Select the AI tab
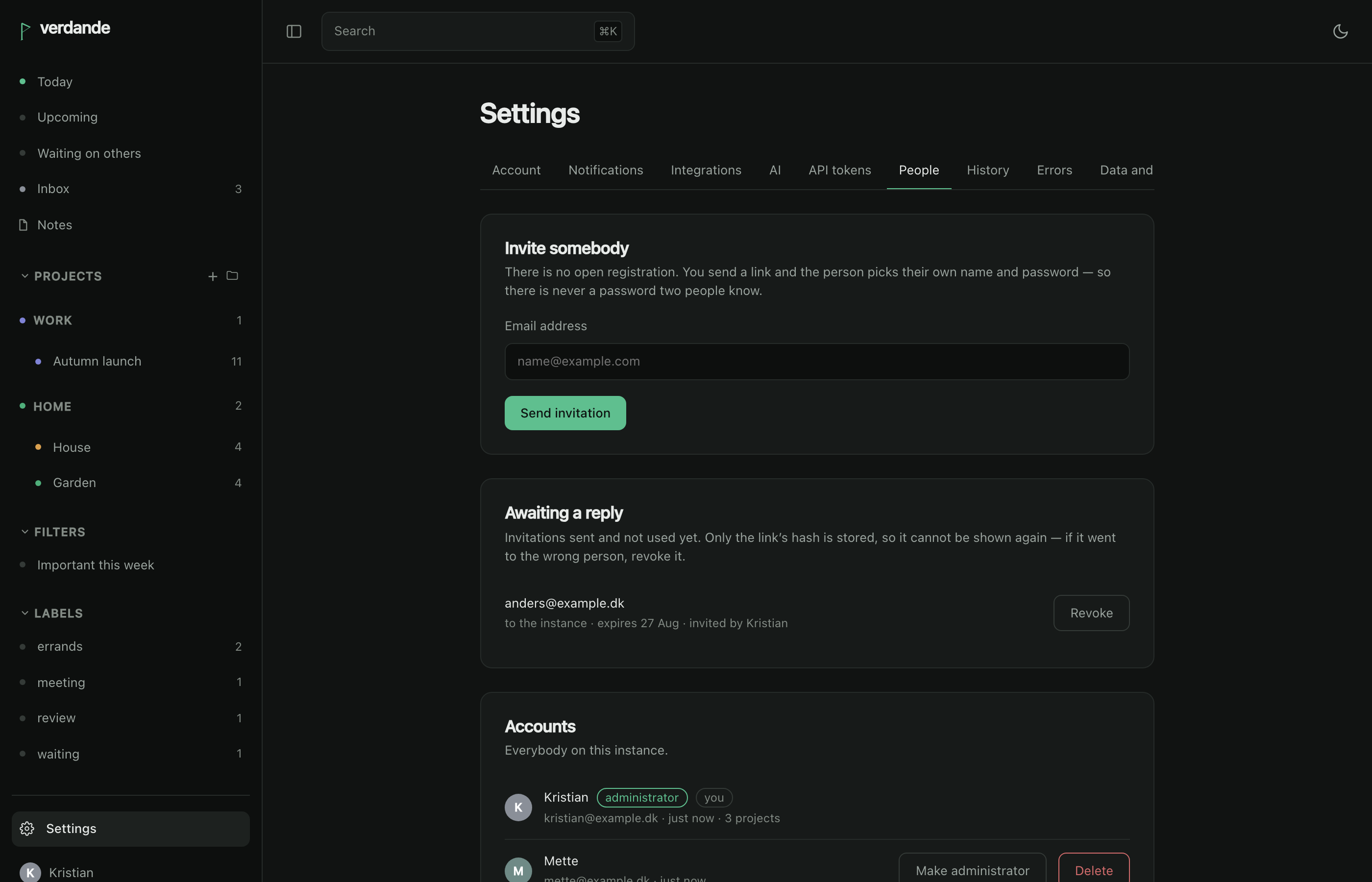The width and height of the screenshot is (1372, 882). 775,171
